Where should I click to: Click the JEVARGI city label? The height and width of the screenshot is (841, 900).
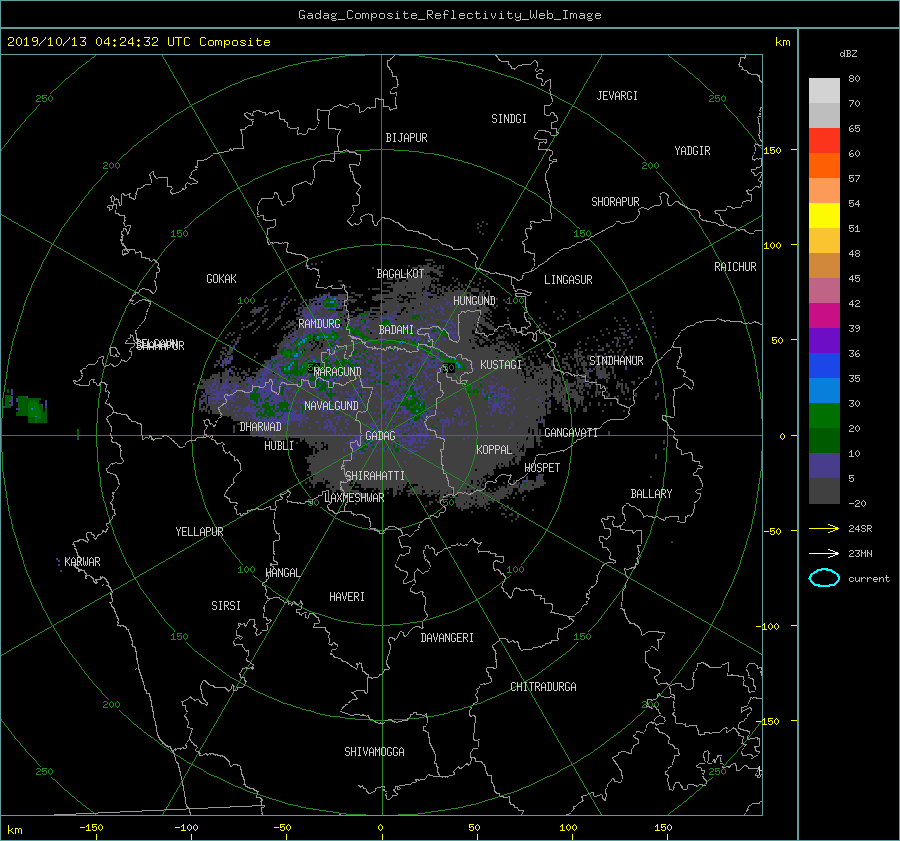617,96
